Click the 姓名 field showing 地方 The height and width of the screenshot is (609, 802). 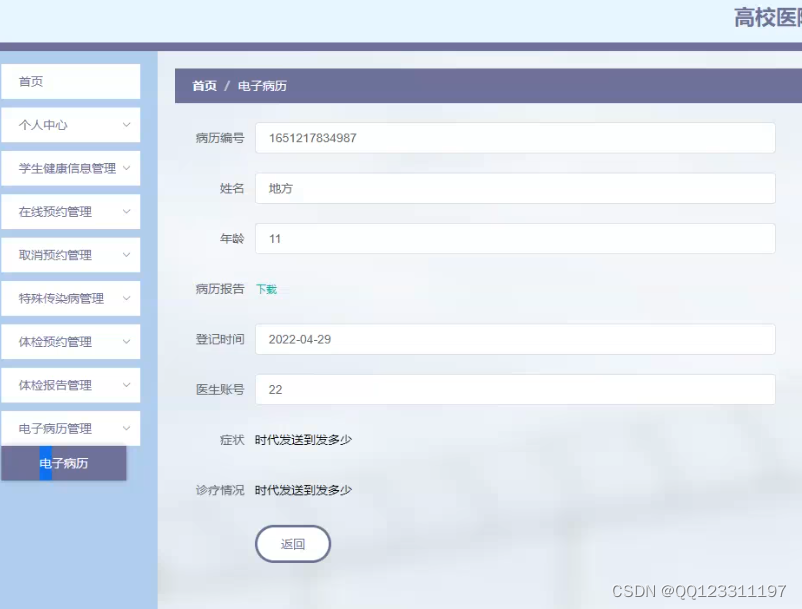pyautogui.click(x=515, y=188)
